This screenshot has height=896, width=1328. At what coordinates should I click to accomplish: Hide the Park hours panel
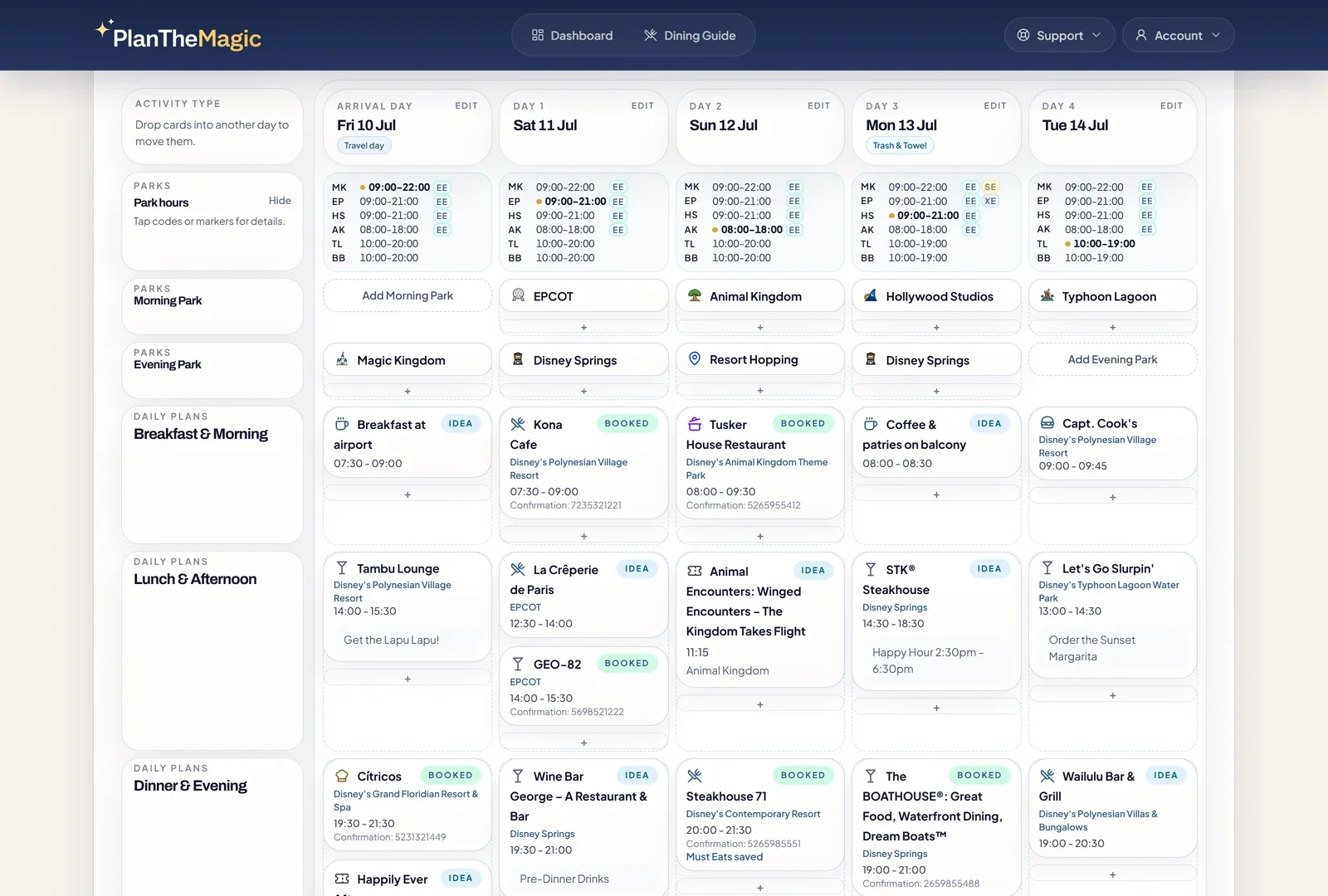pos(280,201)
